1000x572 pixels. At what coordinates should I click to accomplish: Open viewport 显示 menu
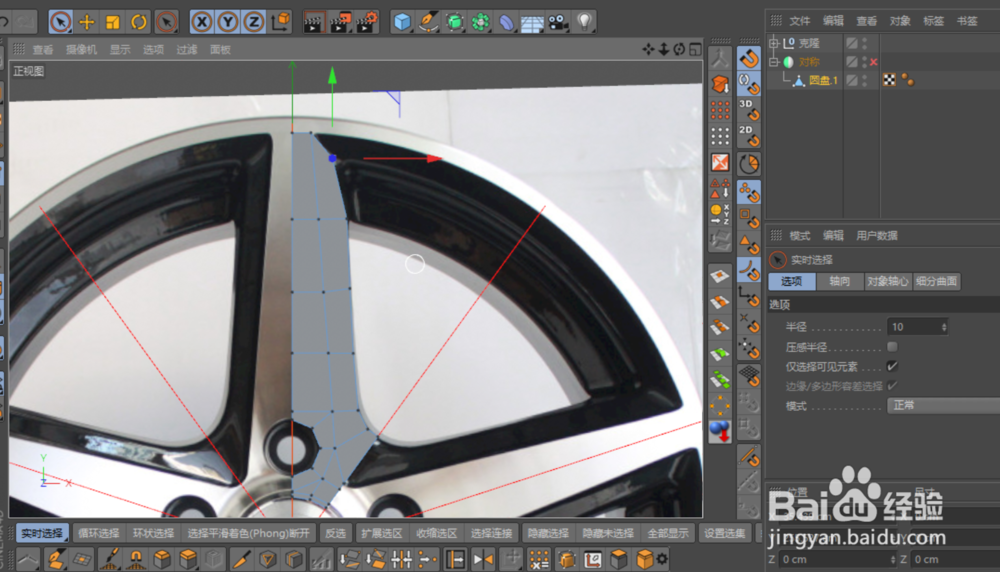point(120,49)
